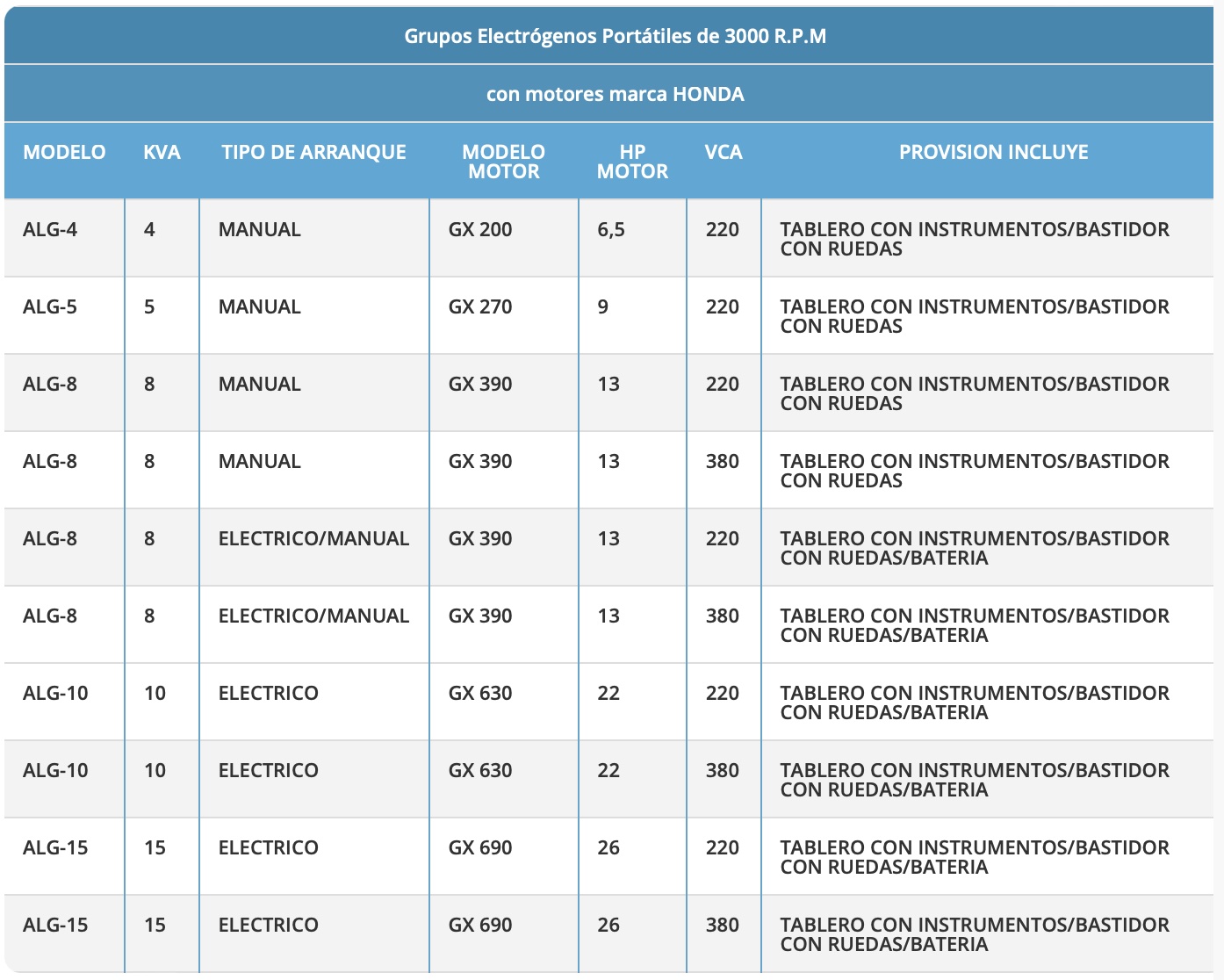The image size is (1224, 980).
Task: Select MANUAL in the ALG-5 row
Action: point(259,306)
